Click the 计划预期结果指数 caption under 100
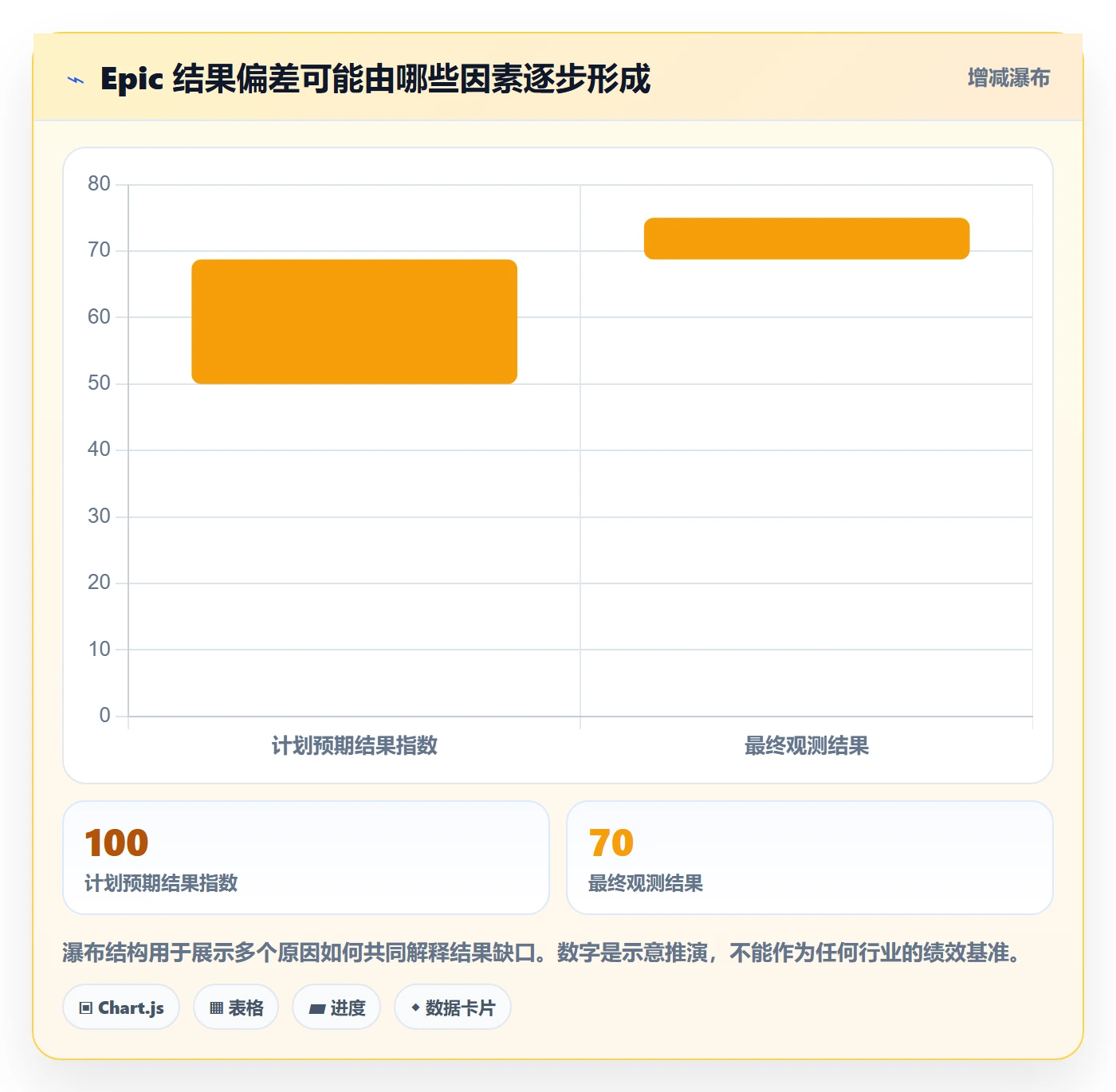The image size is (1116, 1092). coord(162,883)
